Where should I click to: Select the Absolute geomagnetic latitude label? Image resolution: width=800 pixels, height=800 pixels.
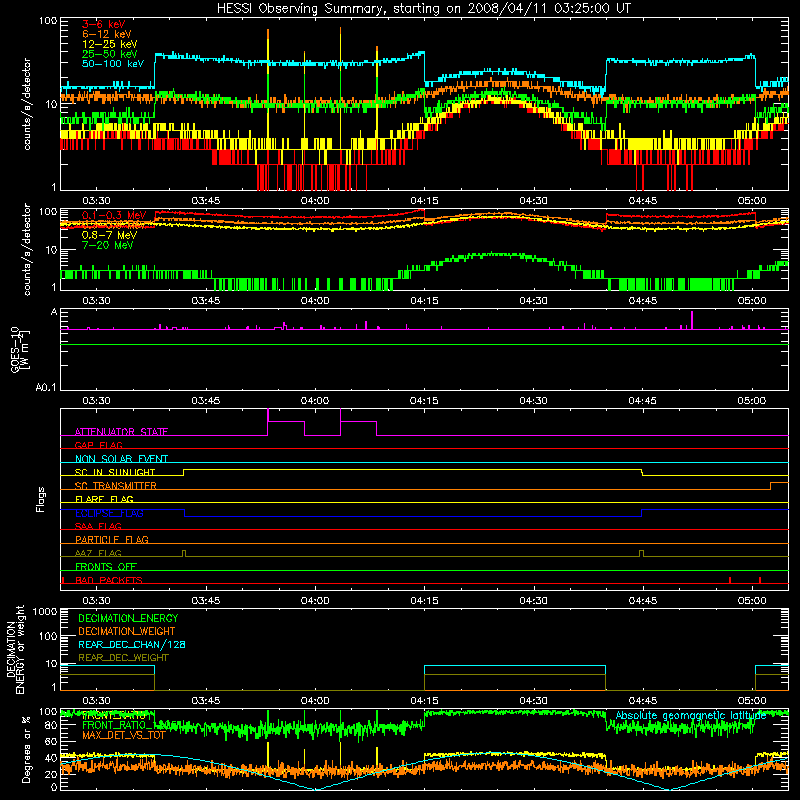[691, 716]
